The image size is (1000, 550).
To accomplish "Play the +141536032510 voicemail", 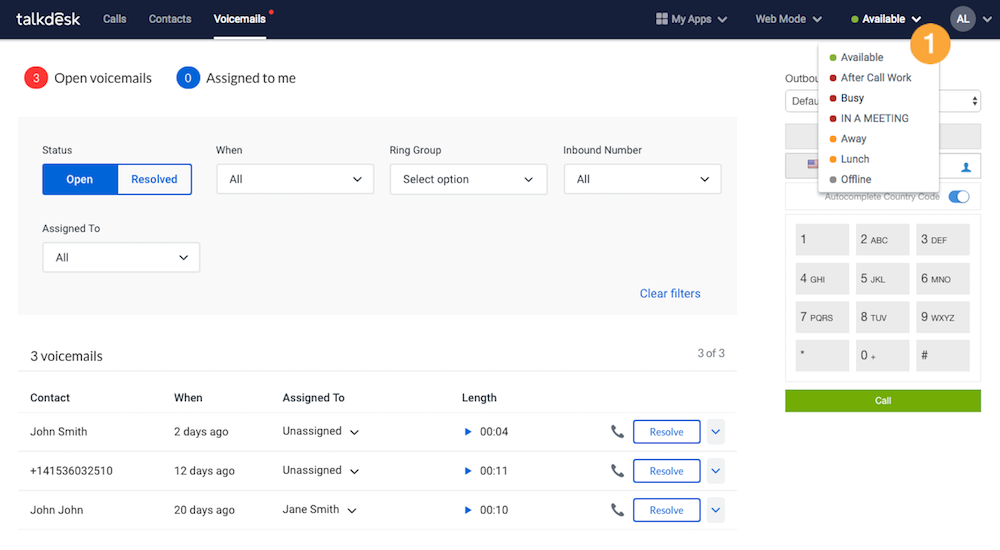I will point(467,471).
